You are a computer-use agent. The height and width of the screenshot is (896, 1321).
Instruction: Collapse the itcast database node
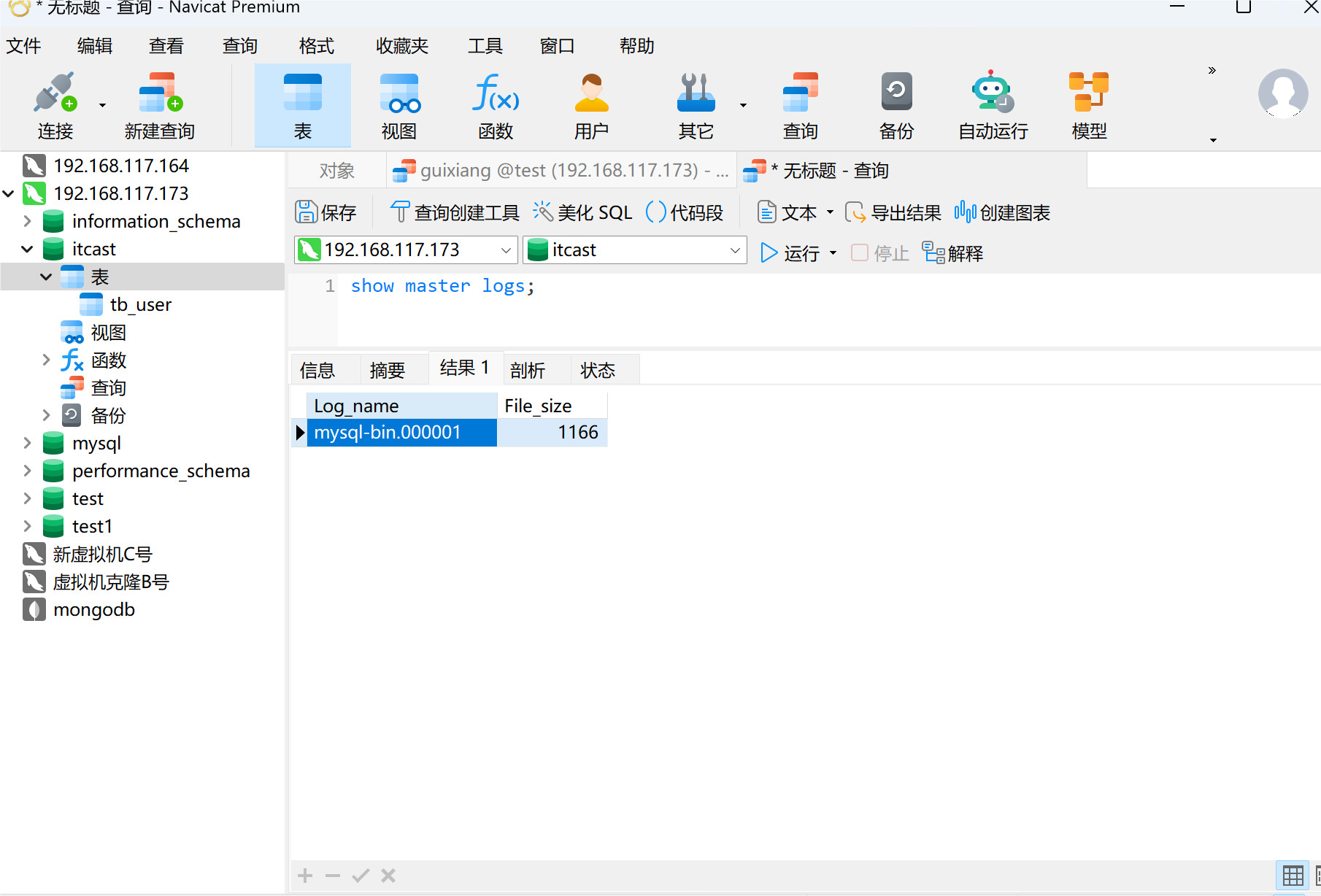tap(28, 249)
